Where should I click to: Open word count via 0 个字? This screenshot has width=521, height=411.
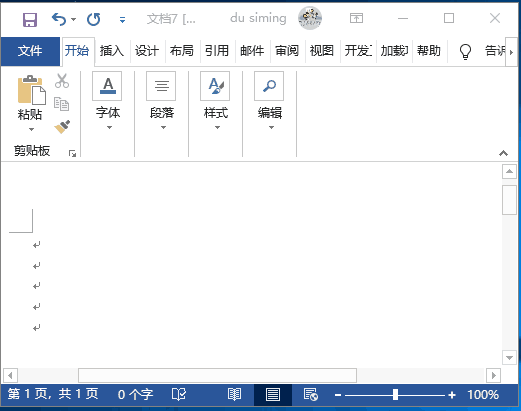coord(135,395)
